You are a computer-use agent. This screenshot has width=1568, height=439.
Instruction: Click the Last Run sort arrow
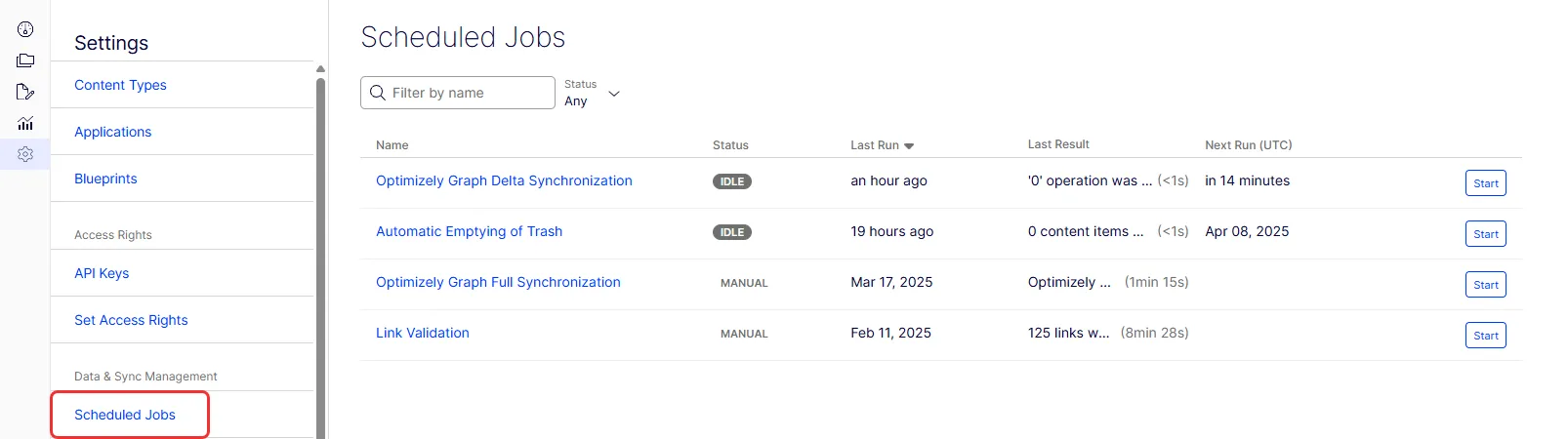[909, 145]
